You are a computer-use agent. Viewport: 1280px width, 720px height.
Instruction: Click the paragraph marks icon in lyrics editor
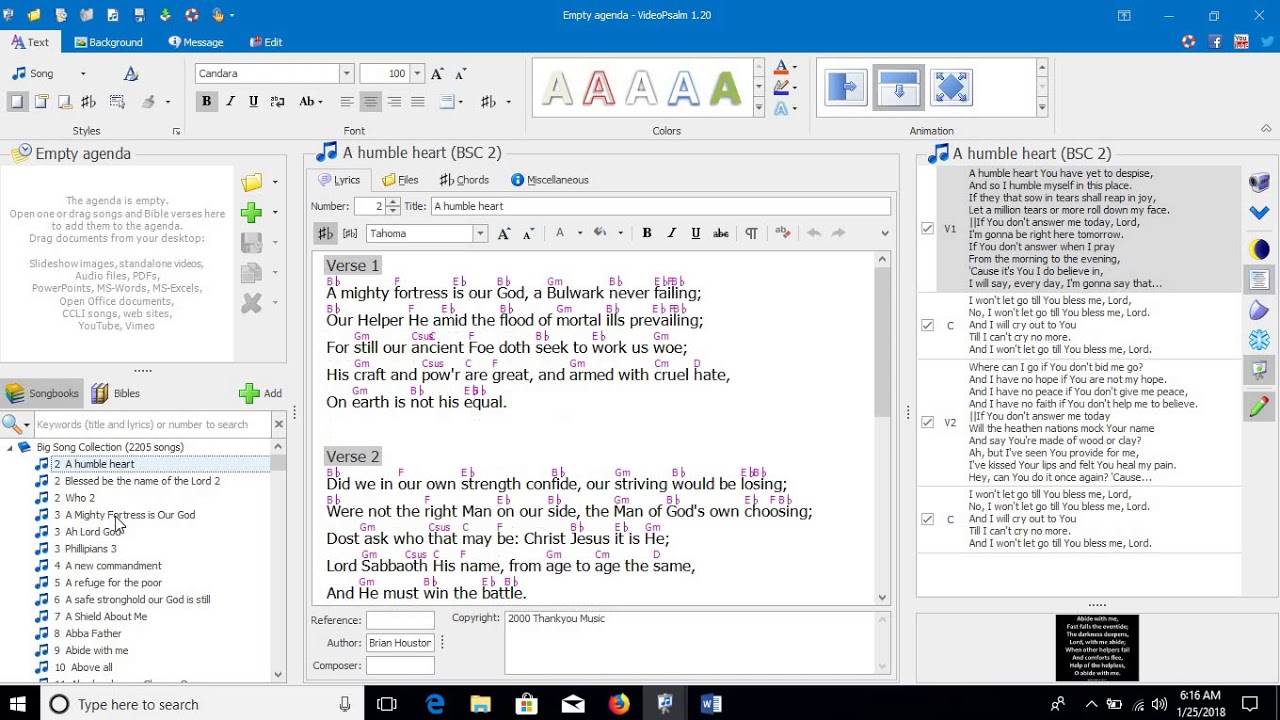pyautogui.click(x=751, y=233)
